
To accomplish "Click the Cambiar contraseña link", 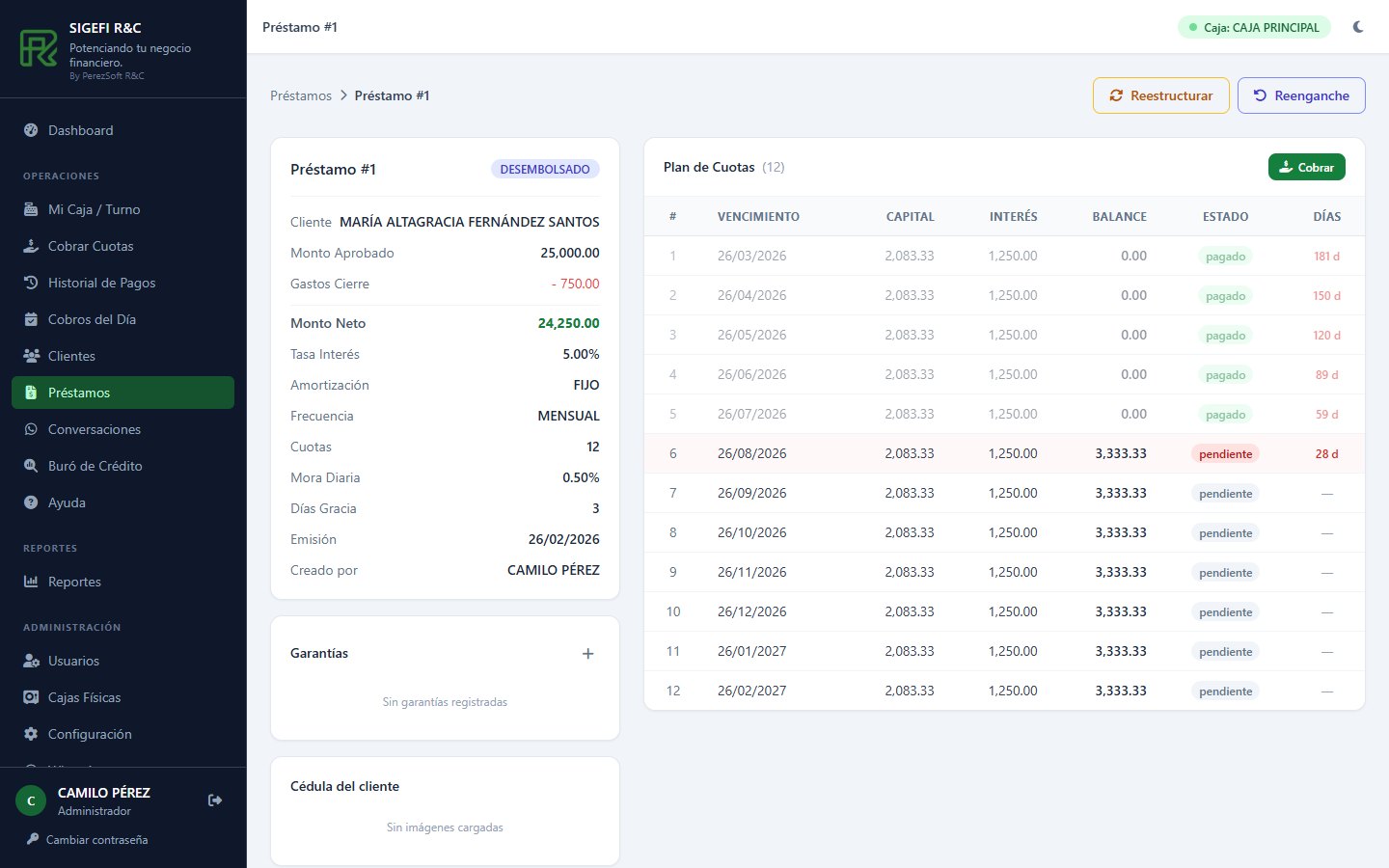I will pyautogui.click(x=87, y=840).
